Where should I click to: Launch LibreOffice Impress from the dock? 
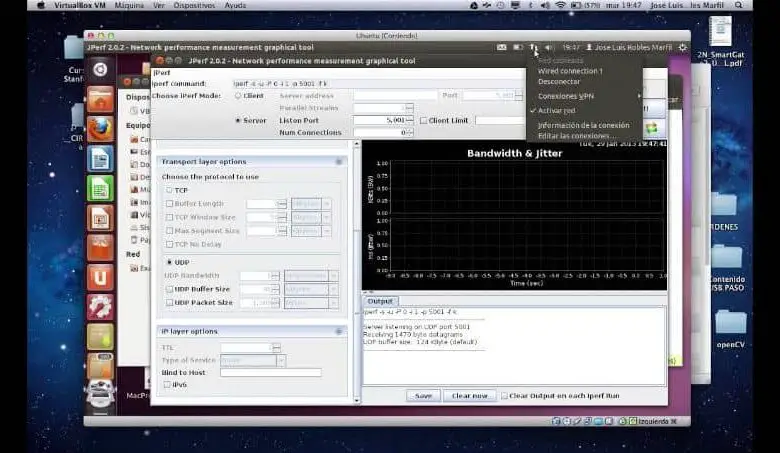point(100,219)
